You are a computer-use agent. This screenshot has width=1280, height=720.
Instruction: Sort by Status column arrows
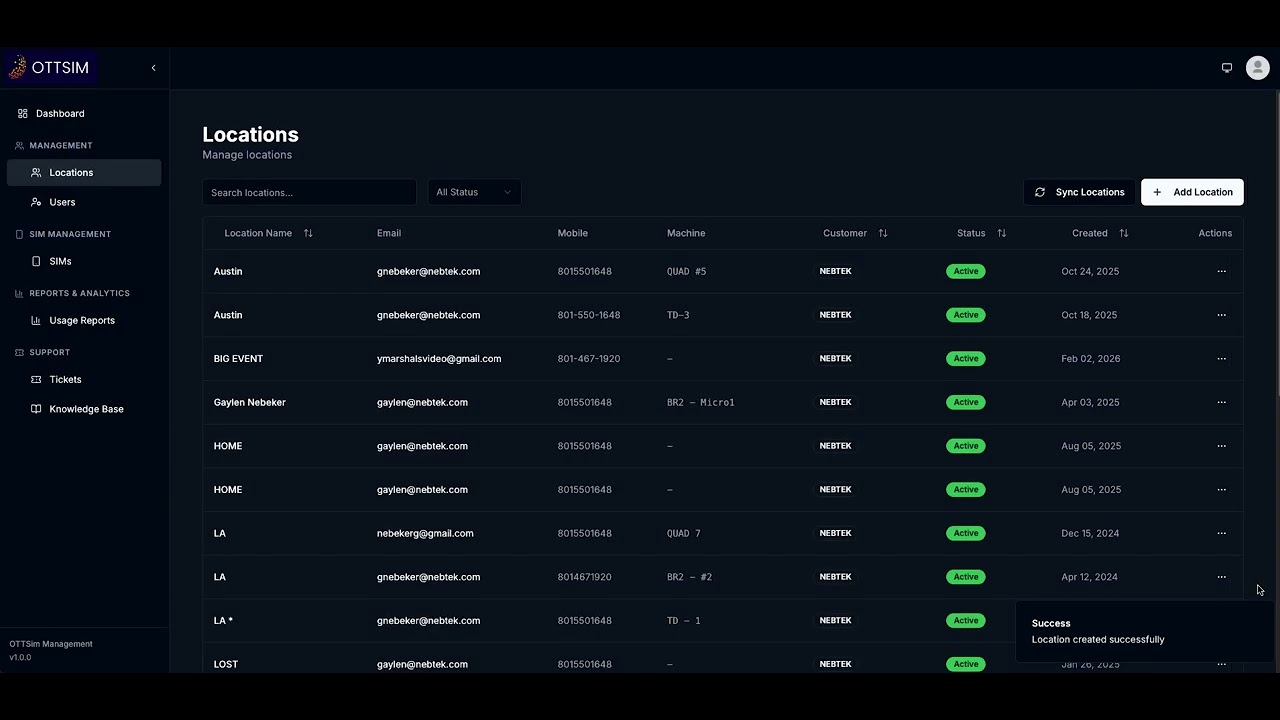[1001, 233]
